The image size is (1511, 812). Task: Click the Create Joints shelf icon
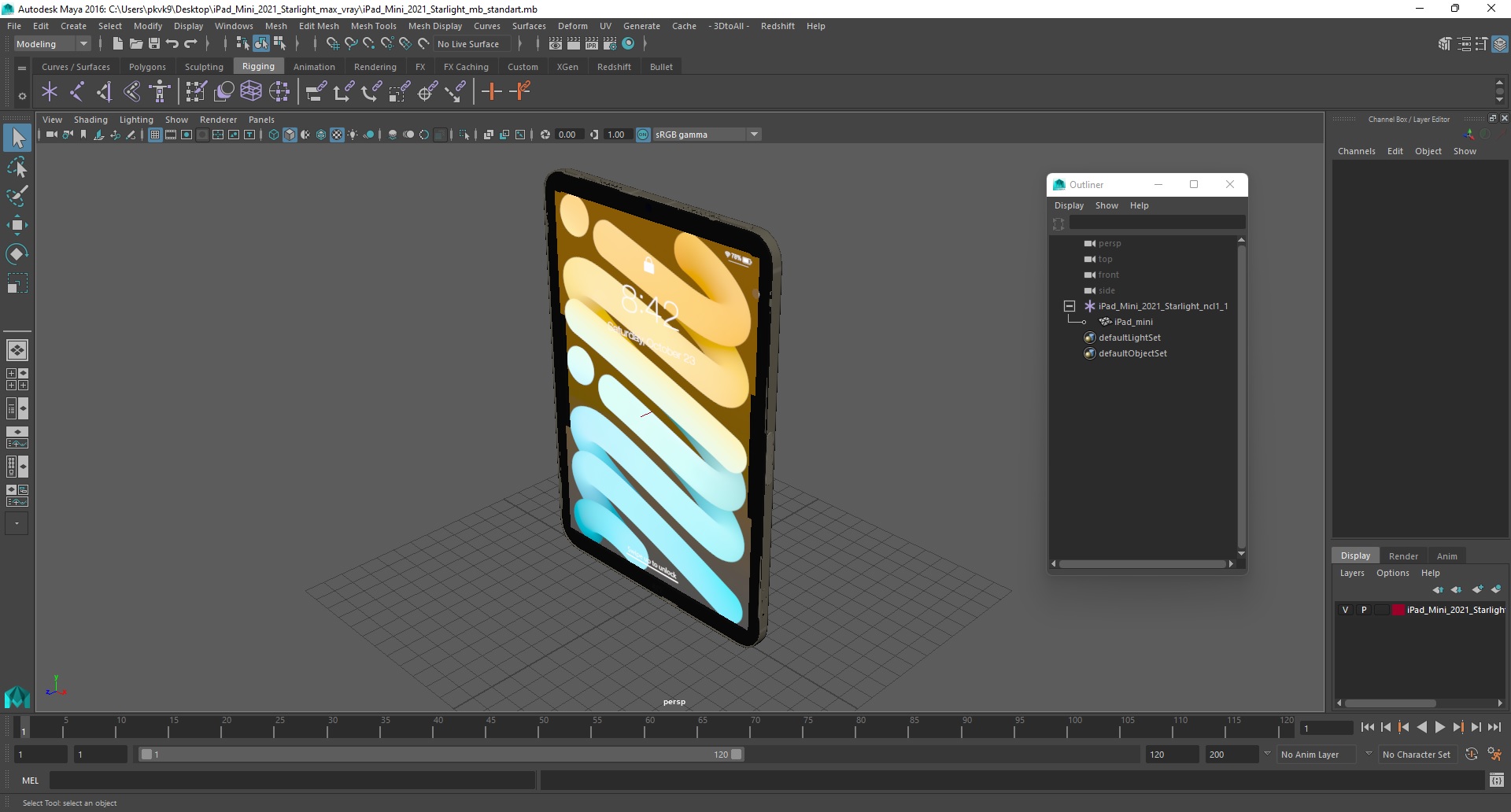[77, 92]
